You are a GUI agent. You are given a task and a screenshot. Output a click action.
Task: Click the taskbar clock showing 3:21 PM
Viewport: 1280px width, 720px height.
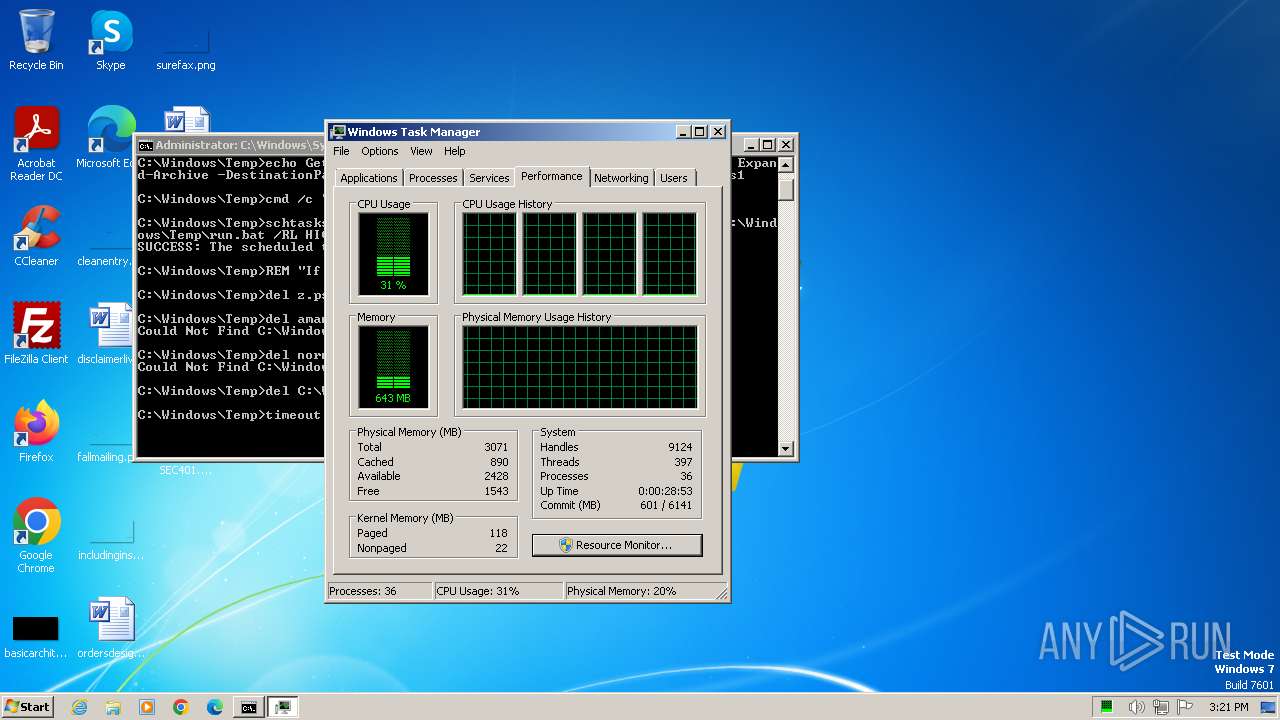point(1228,707)
